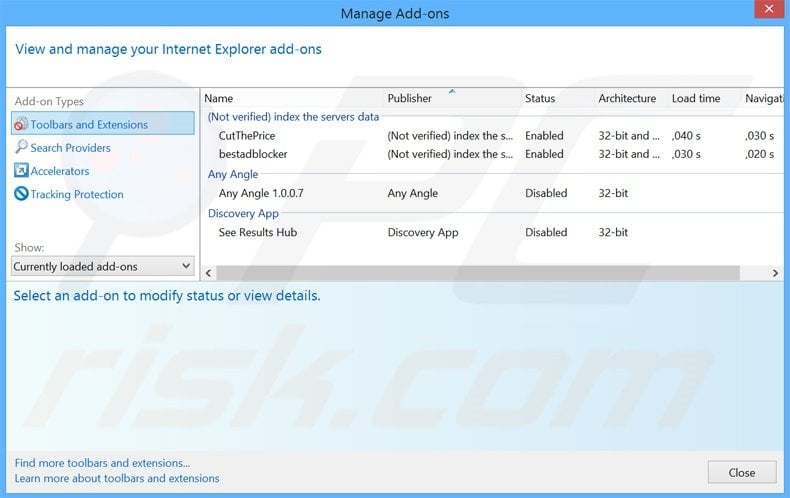Click the horizontal scrollbar thumb
Image resolution: width=790 pixels, height=498 pixels.
(x=478, y=273)
